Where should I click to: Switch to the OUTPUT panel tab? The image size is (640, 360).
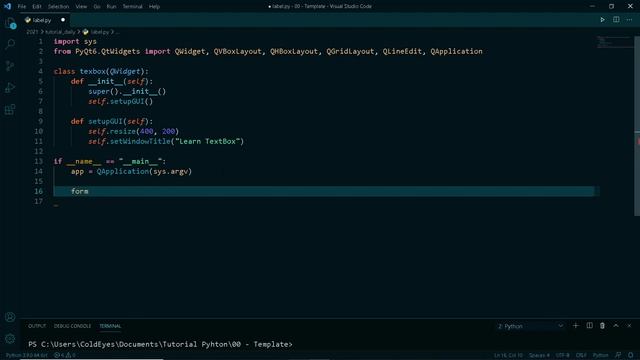(37, 326)
